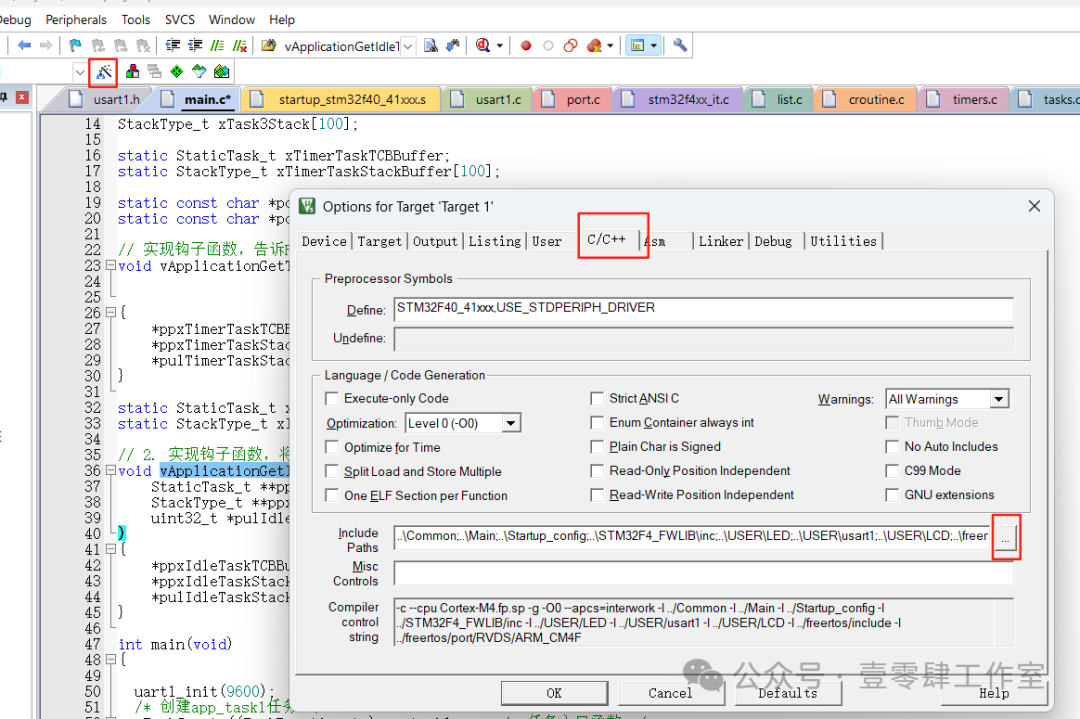Open the breakpoints dropdown arrow

[x=610, y=45]
